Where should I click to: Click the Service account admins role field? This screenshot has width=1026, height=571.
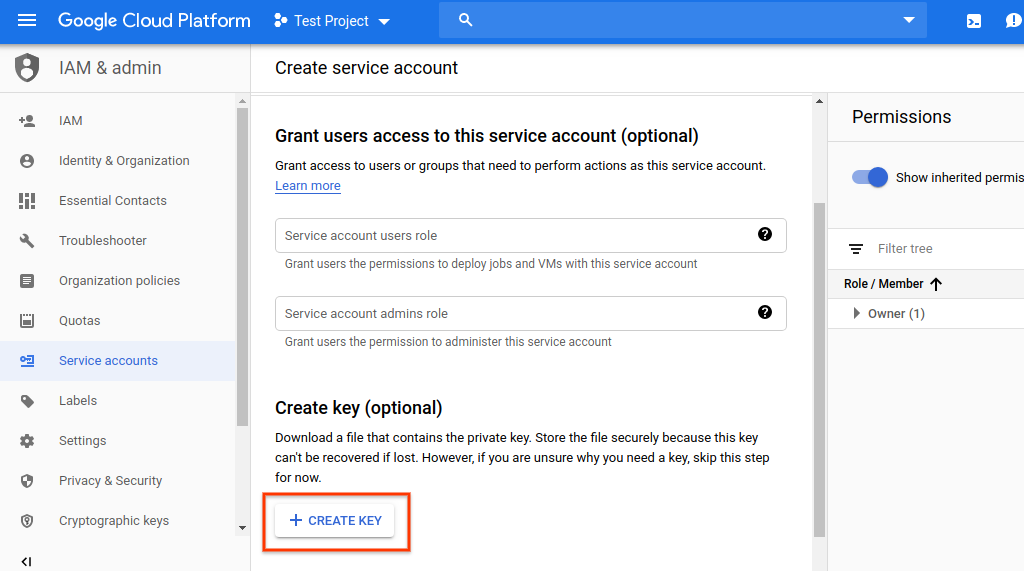tap(515, 313)
